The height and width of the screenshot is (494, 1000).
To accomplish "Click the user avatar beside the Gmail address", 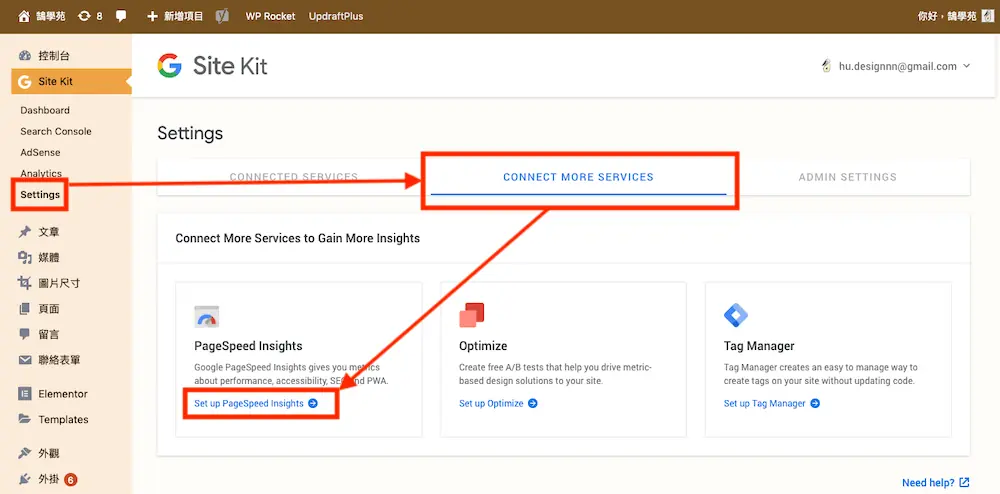I will point(827,66).
